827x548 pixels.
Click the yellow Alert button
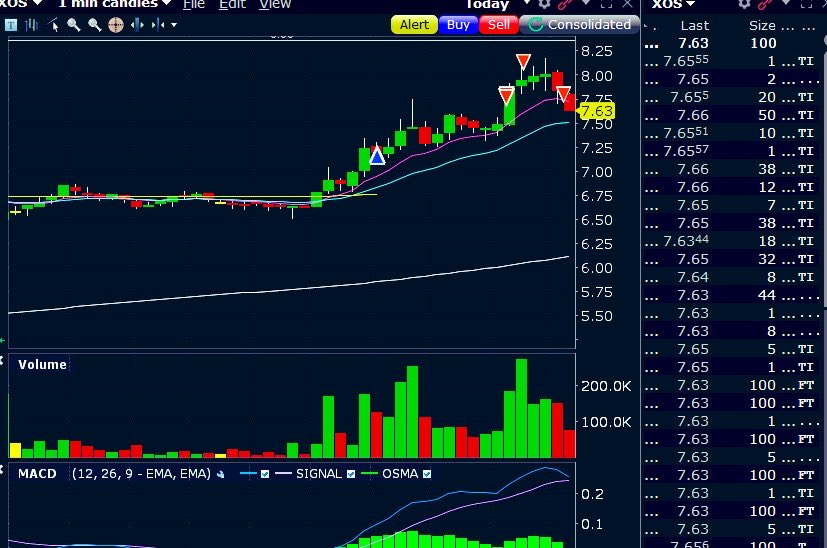click(x=414, y=25)
